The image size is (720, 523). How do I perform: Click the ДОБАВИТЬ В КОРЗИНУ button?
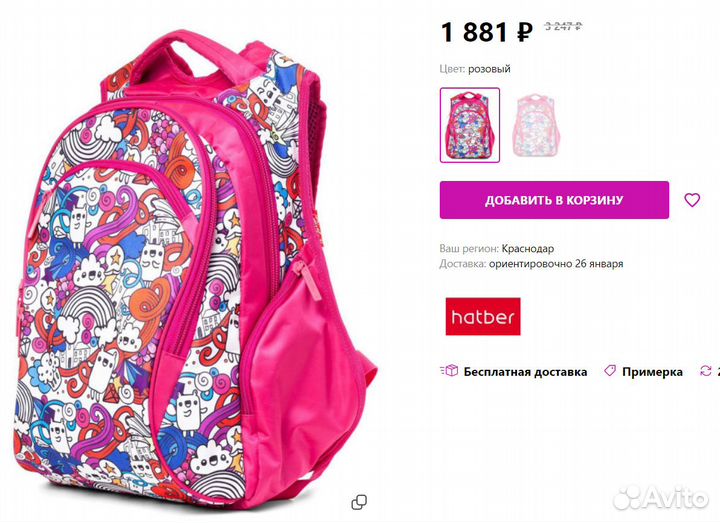tap(554, 200)
